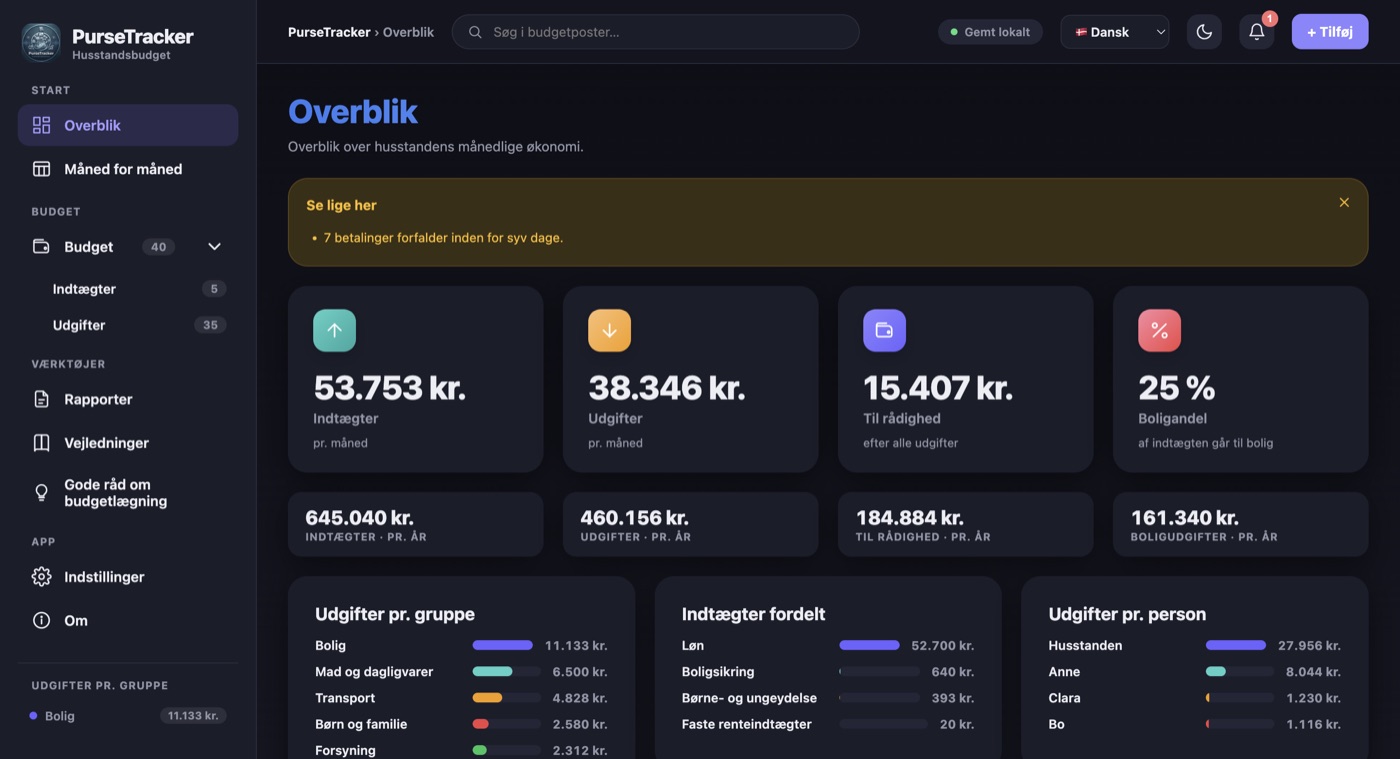1400x759 pixels.
Task: Click the Om info circle icon
Action: coord(41,621)
